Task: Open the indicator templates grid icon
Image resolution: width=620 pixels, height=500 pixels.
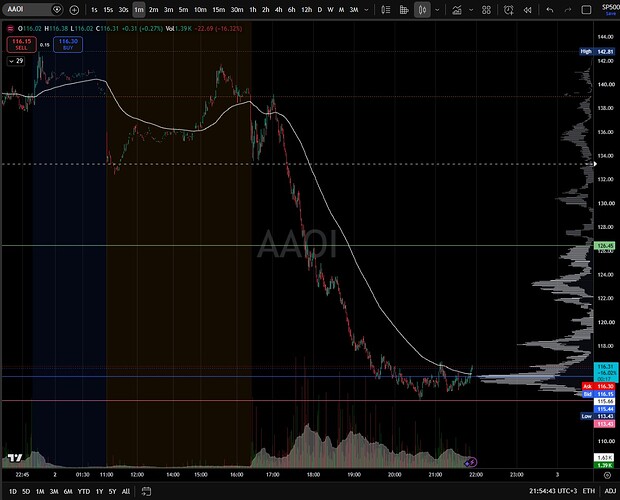Action: point(486,10)
